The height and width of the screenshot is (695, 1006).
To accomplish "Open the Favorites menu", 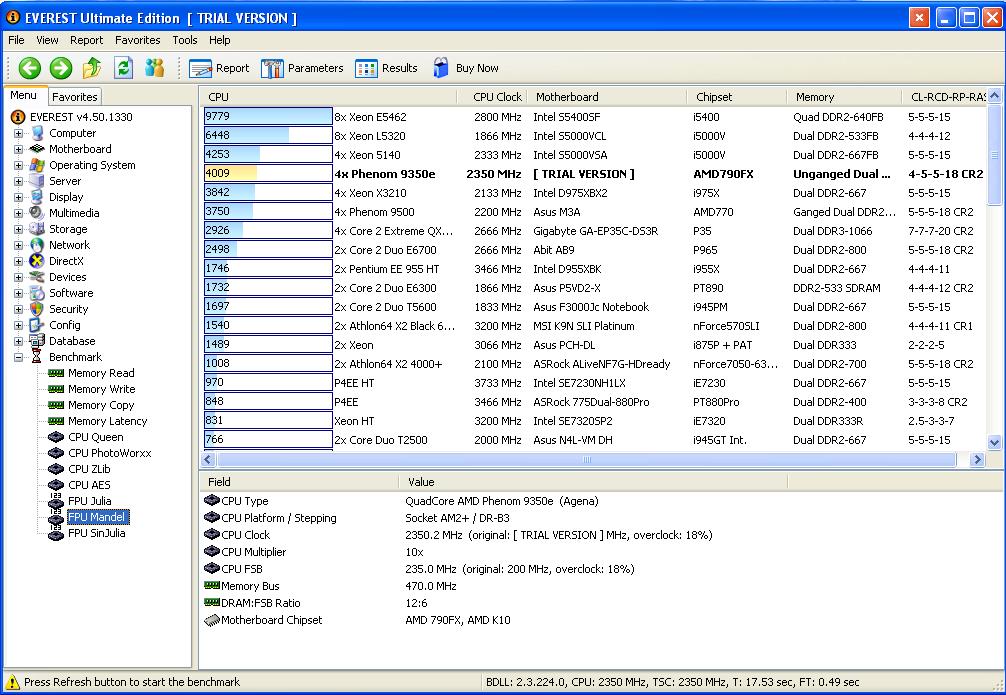I will click(137, 40).
